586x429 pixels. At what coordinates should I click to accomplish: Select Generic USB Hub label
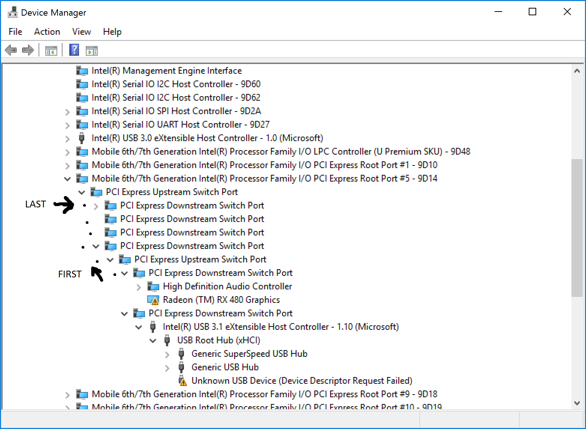[x=225, y=367]
